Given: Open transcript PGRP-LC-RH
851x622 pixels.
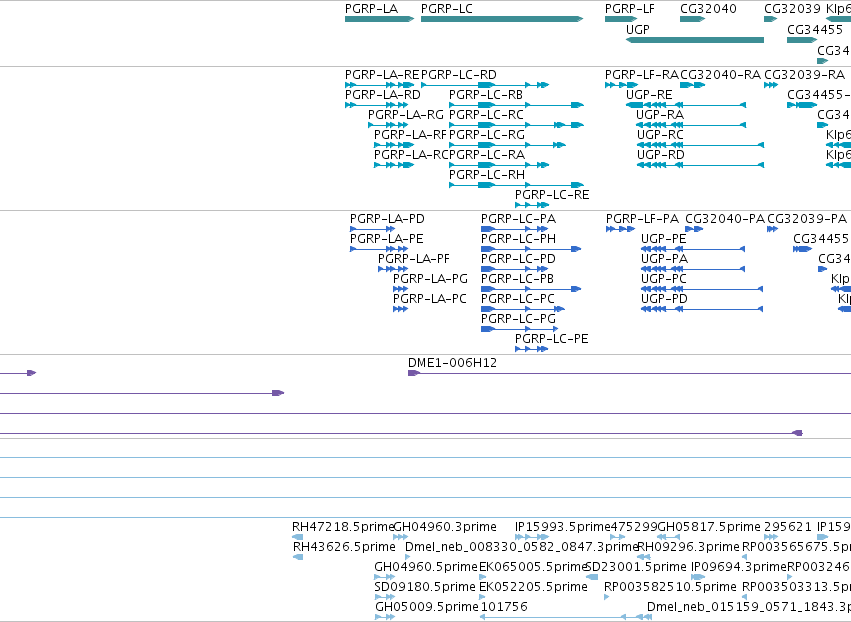Looking at the screenshot, I should pyautogui.click(x=517, y=185).
